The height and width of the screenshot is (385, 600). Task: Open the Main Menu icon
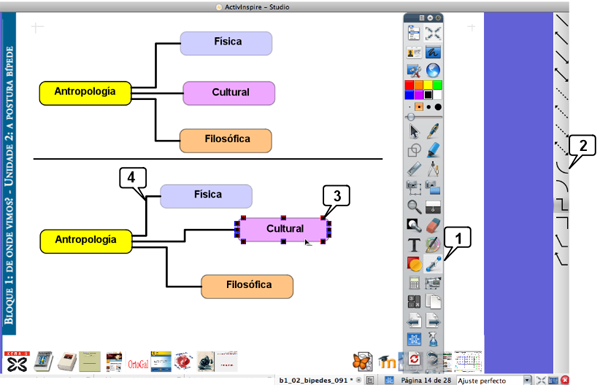(x=414, y=33)
